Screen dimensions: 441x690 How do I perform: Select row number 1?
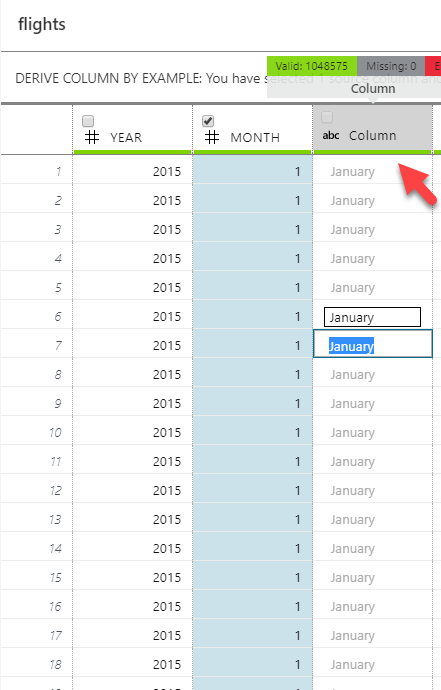[58, 171]
